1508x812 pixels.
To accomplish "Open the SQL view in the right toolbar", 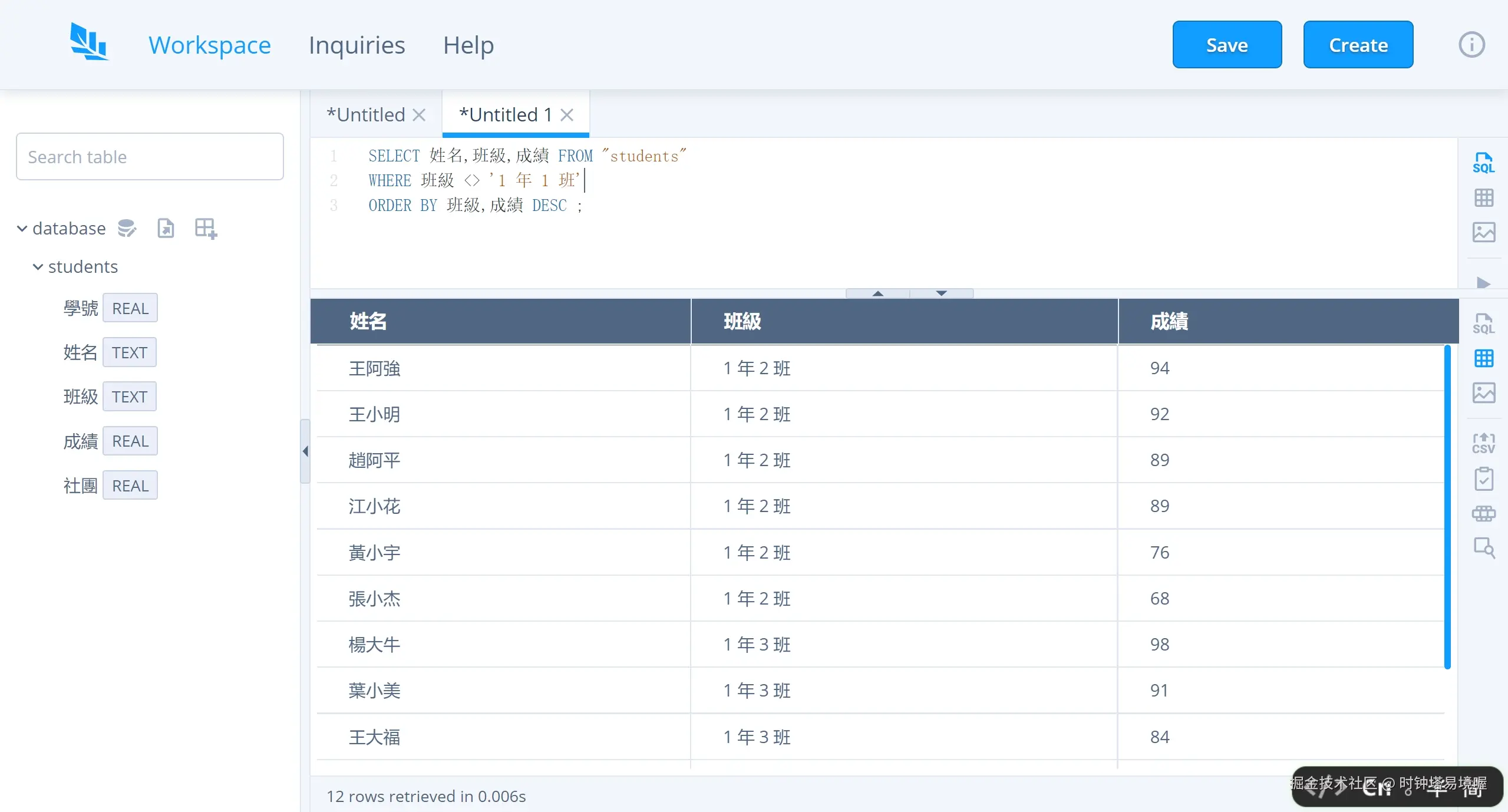I will (1484, 162).
